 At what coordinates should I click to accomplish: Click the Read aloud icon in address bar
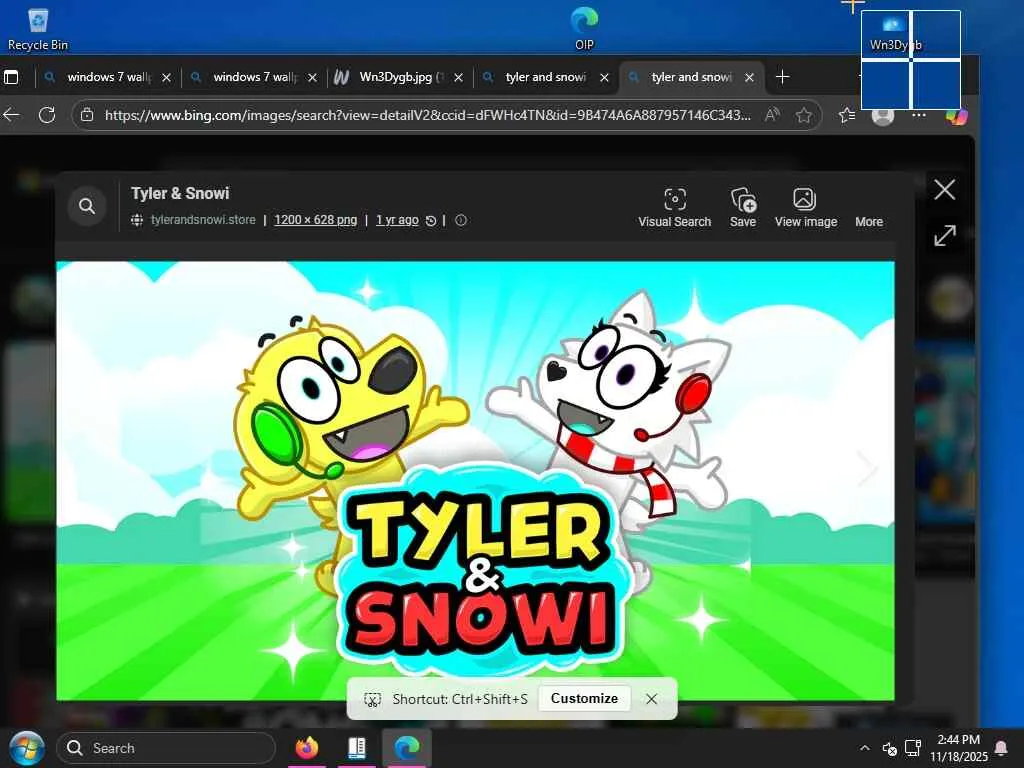772,115
